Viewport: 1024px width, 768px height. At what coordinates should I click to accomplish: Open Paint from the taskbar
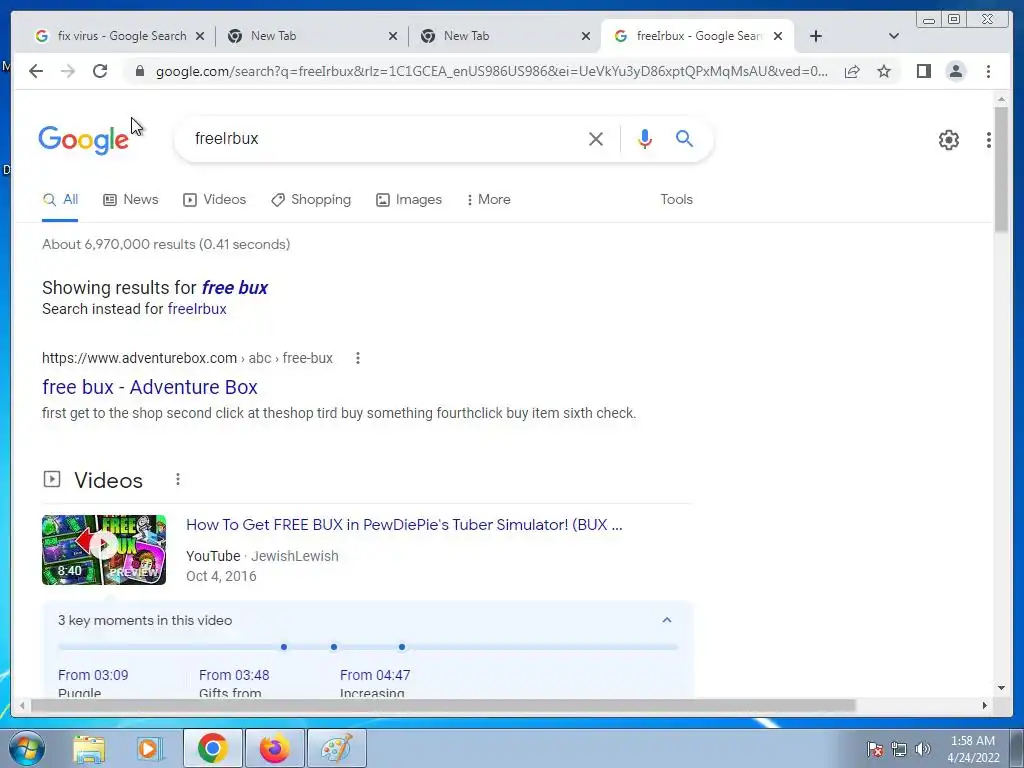336,748
